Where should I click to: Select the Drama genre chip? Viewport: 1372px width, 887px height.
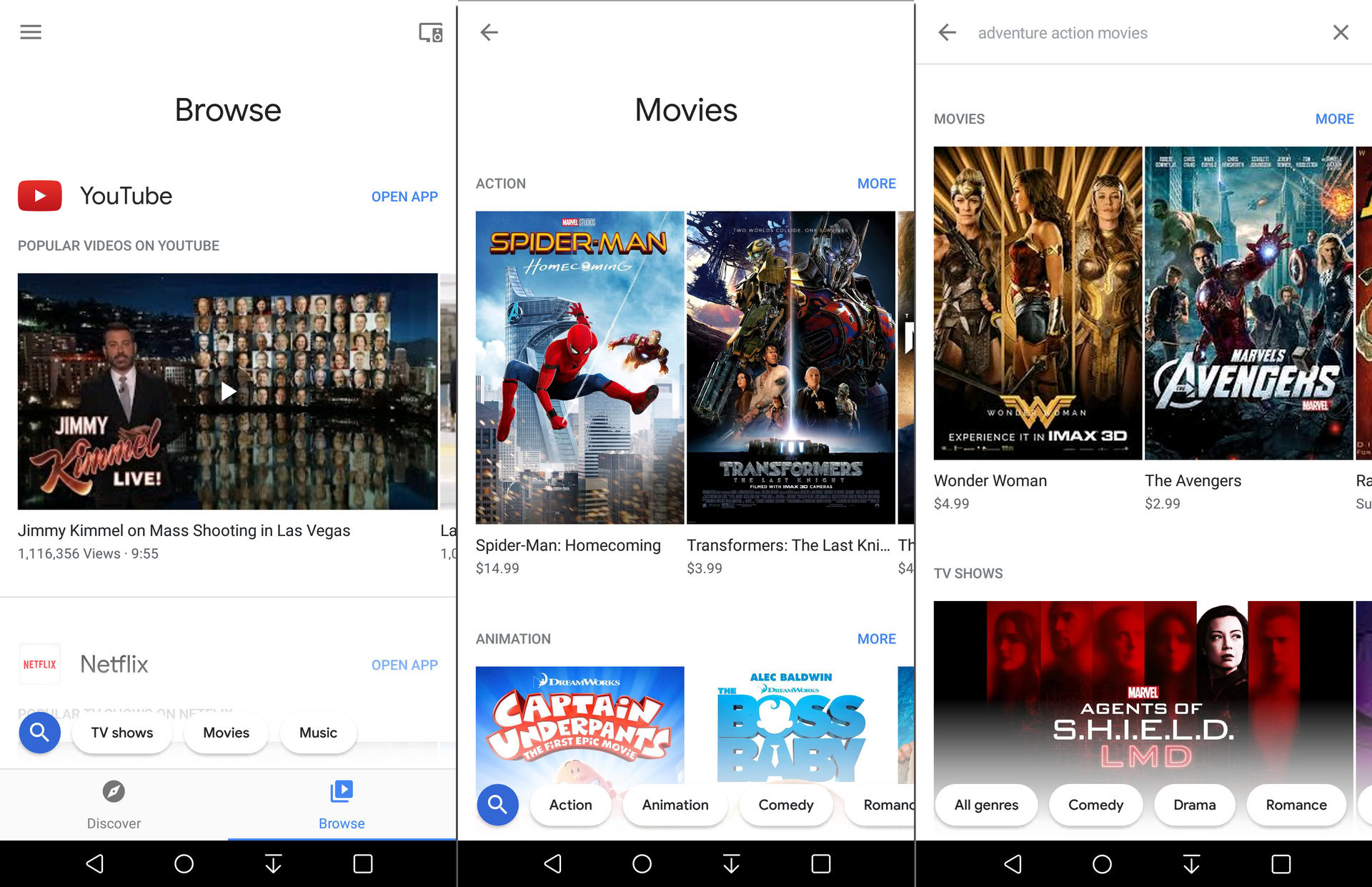point(1194,805)
